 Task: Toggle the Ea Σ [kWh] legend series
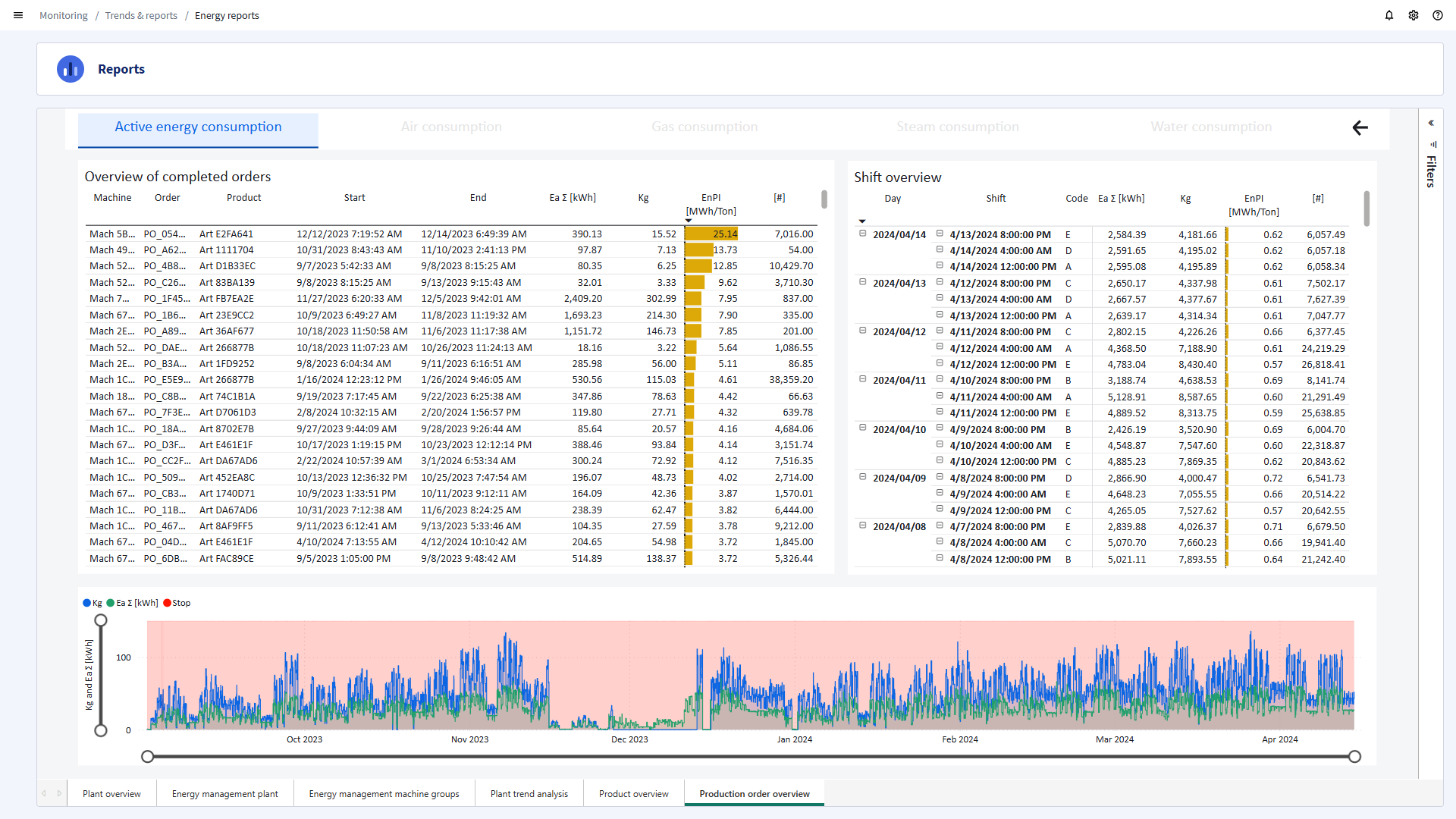132,603
